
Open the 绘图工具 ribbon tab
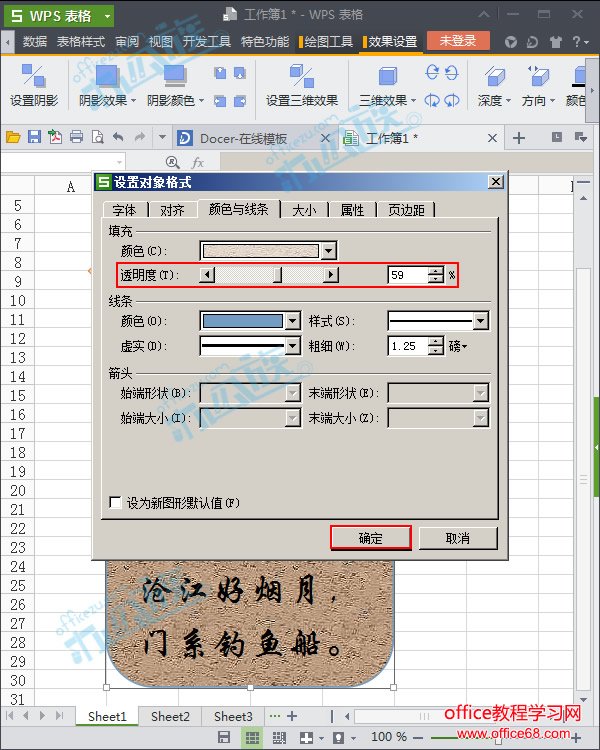tap(325, 42)
